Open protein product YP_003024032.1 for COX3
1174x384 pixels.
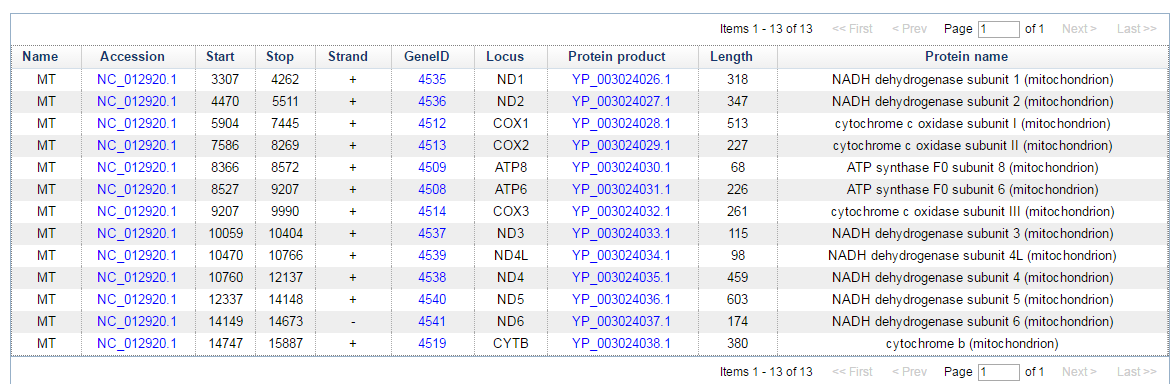621,211
